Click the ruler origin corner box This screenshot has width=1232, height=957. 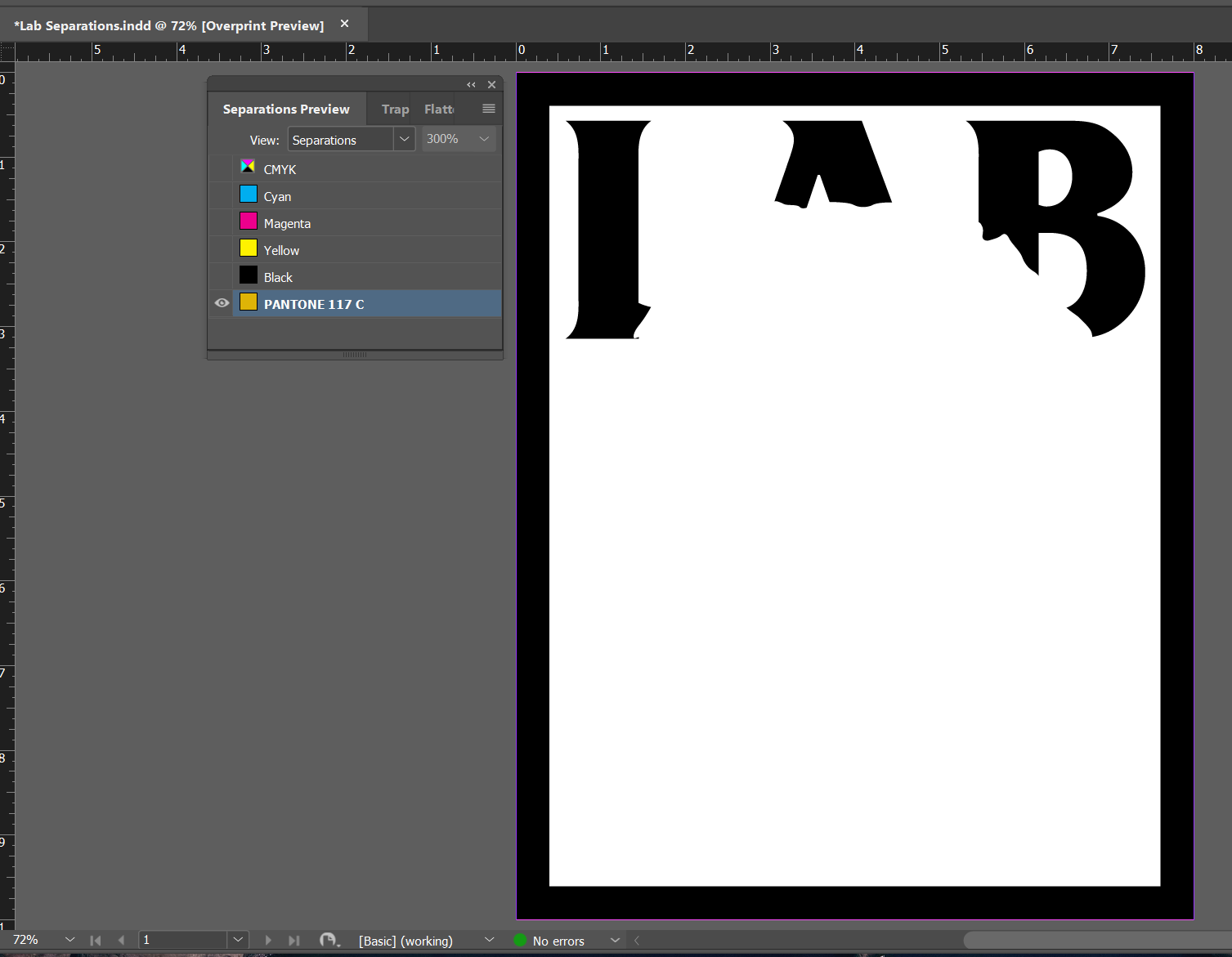click(x=7, y=52)
